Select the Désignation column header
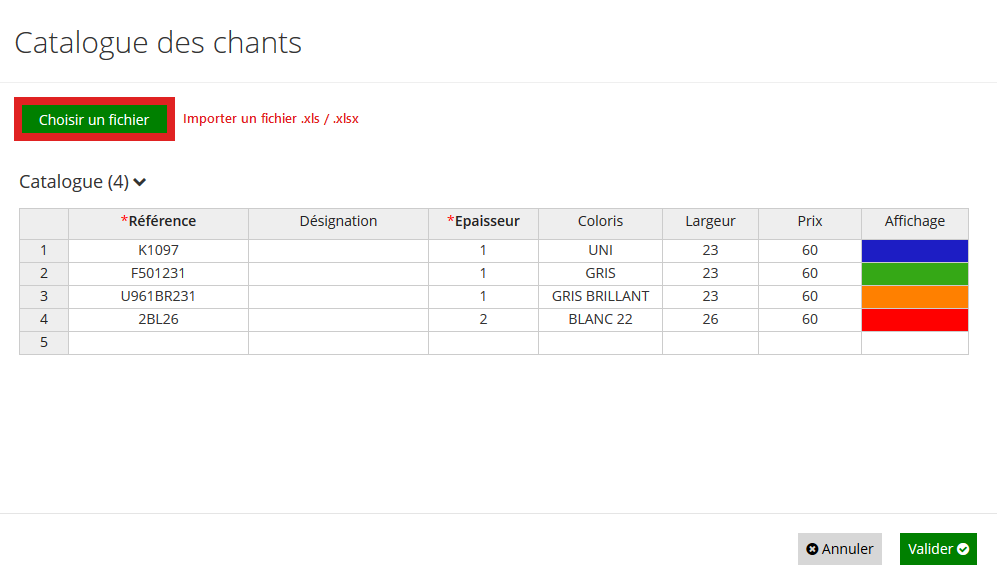 338,221
